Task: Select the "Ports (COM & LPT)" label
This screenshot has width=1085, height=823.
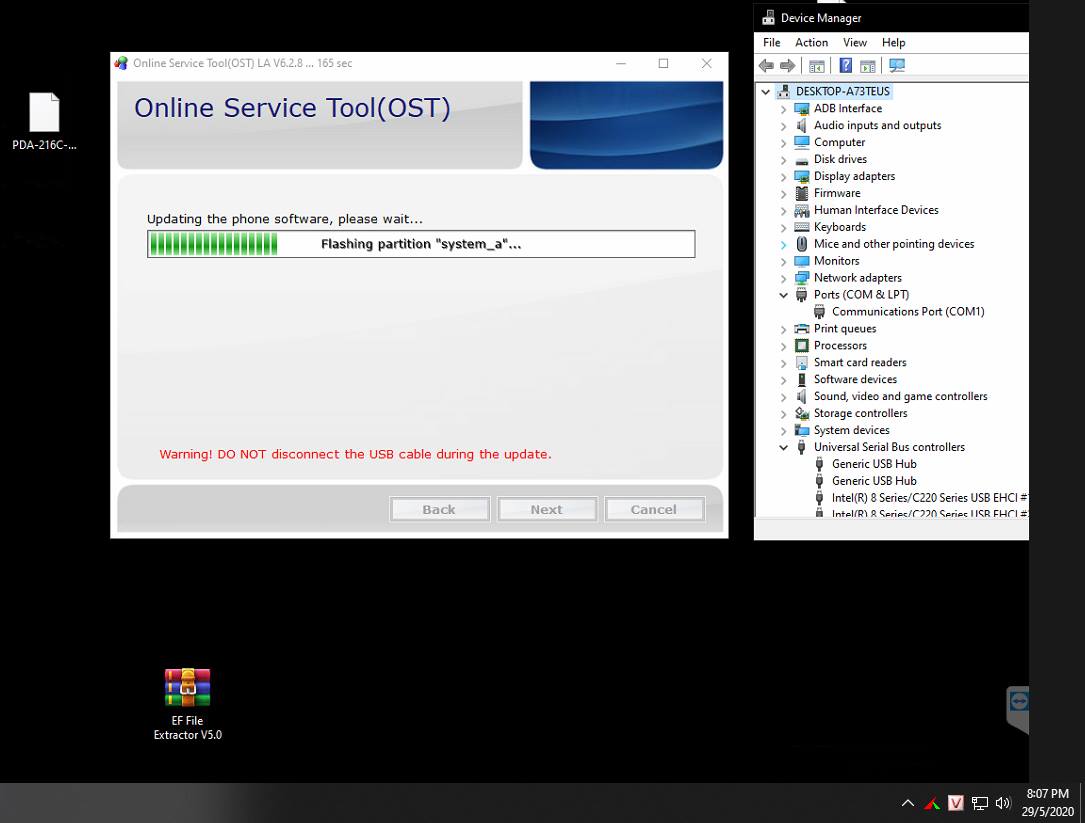Action: click(x=861, y=295)
